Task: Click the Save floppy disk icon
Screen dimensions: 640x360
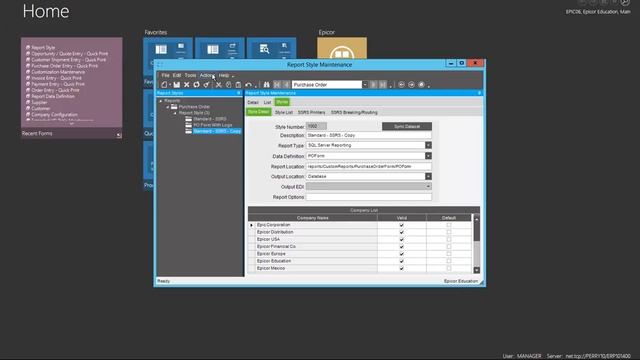Action: 177,84
